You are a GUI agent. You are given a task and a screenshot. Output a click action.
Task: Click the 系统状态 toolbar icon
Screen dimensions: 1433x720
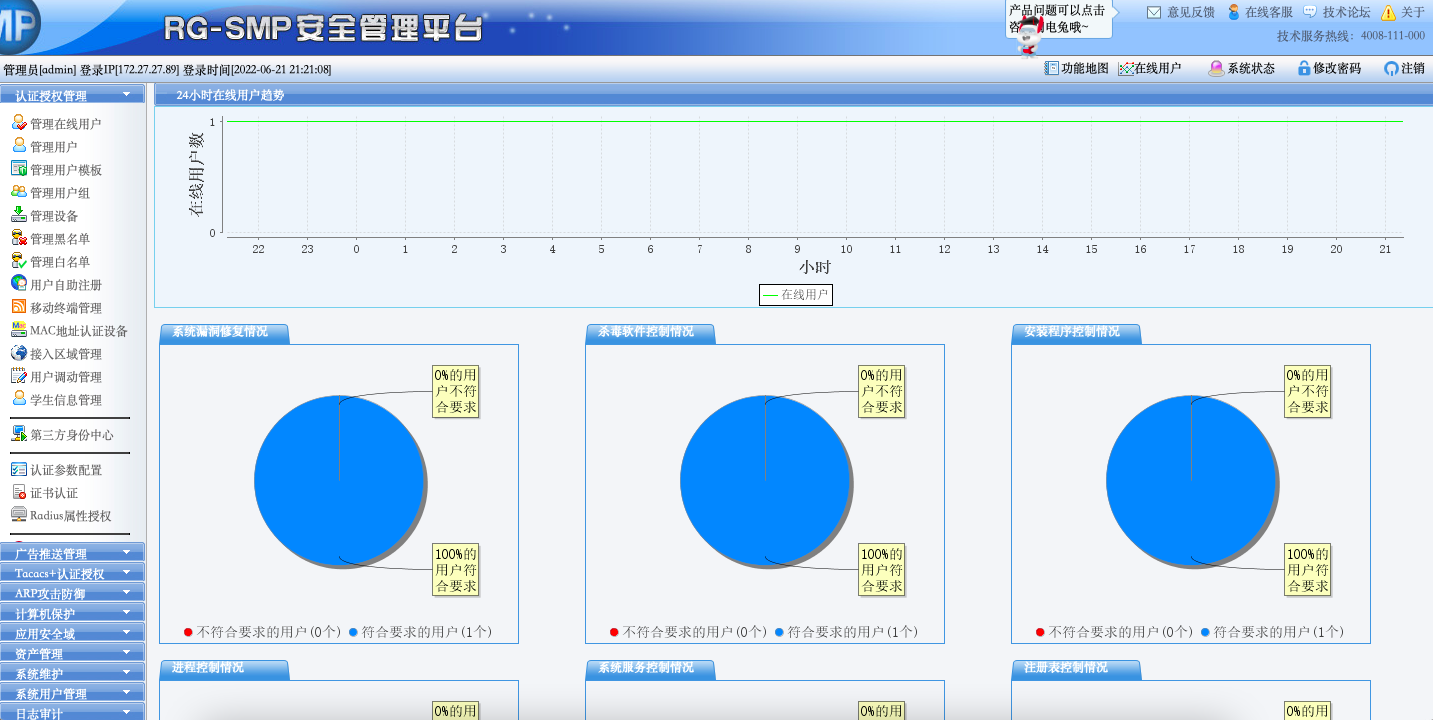click(1216, 68)
